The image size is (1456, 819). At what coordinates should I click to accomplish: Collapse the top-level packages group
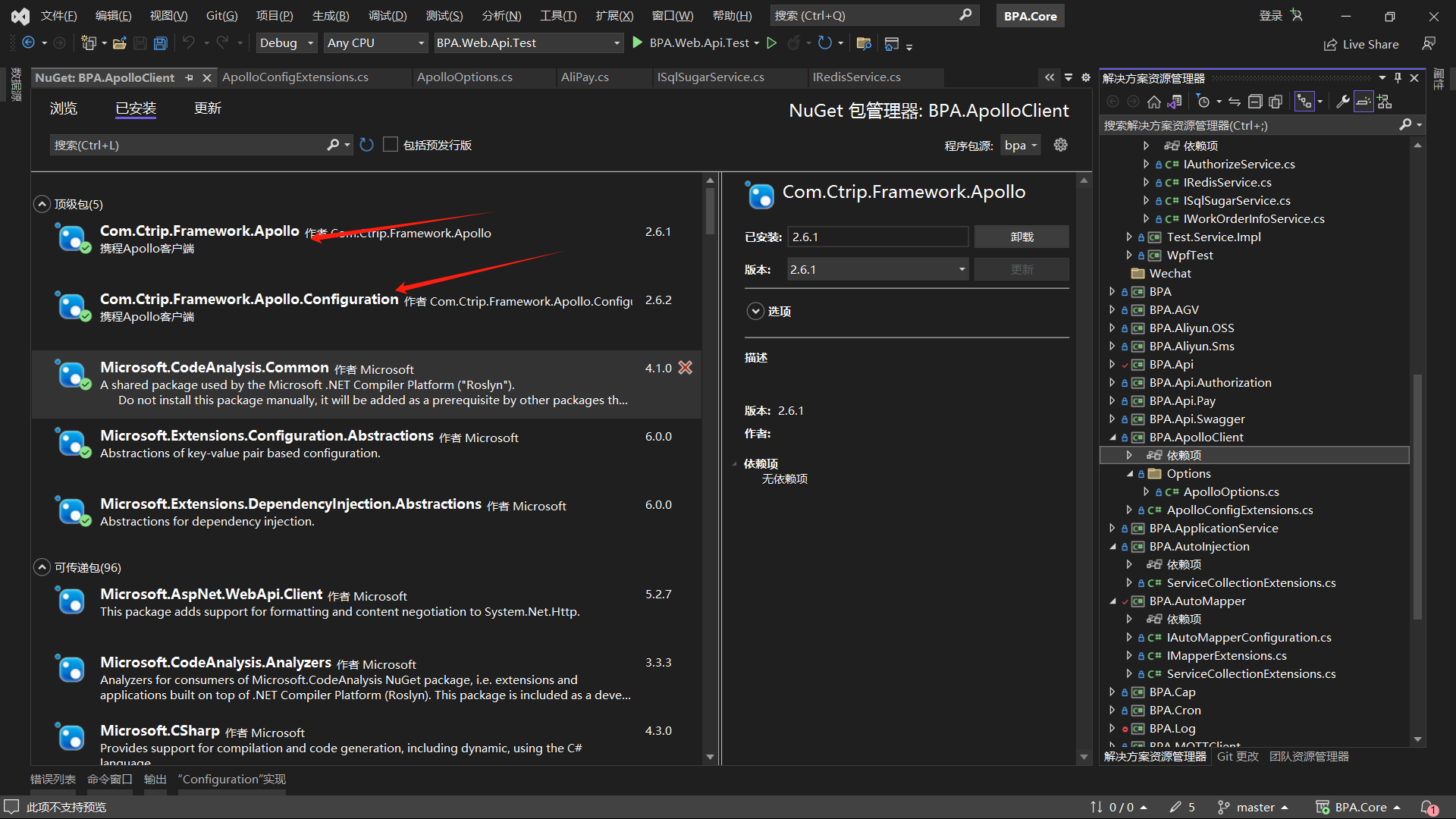42,204
